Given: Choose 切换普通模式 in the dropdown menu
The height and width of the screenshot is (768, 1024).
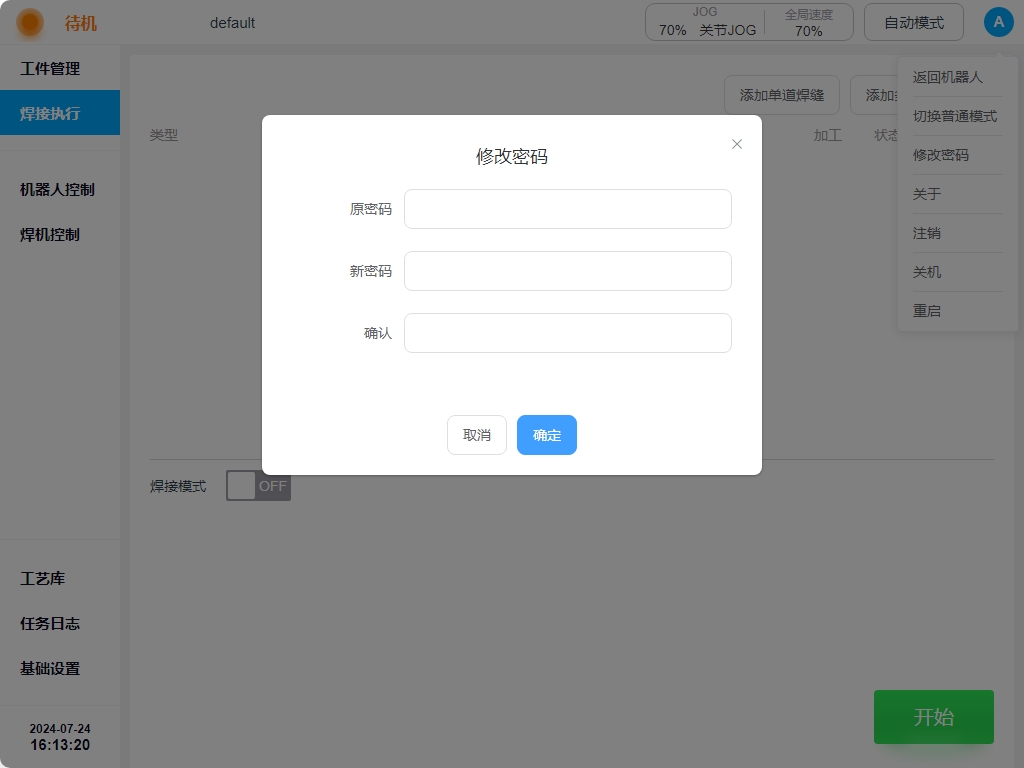Looking at the screenshot, I should [x=954, y=116].
